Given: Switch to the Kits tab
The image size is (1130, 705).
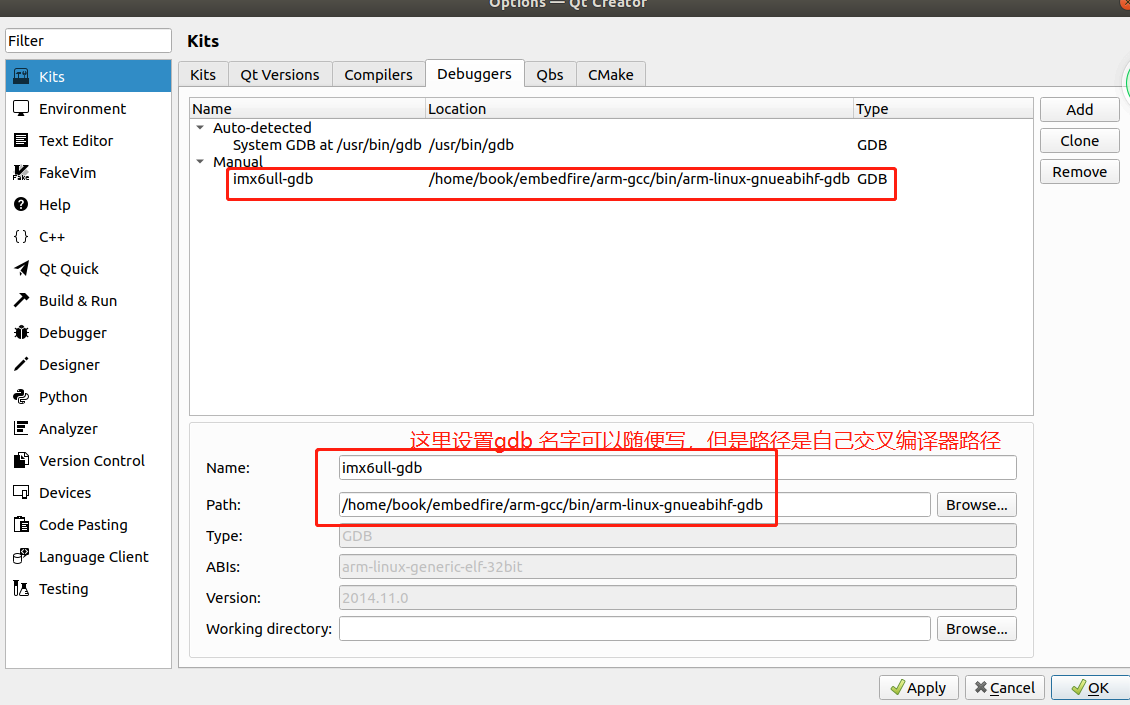Looking at the screenshot, I should [203, 75].
